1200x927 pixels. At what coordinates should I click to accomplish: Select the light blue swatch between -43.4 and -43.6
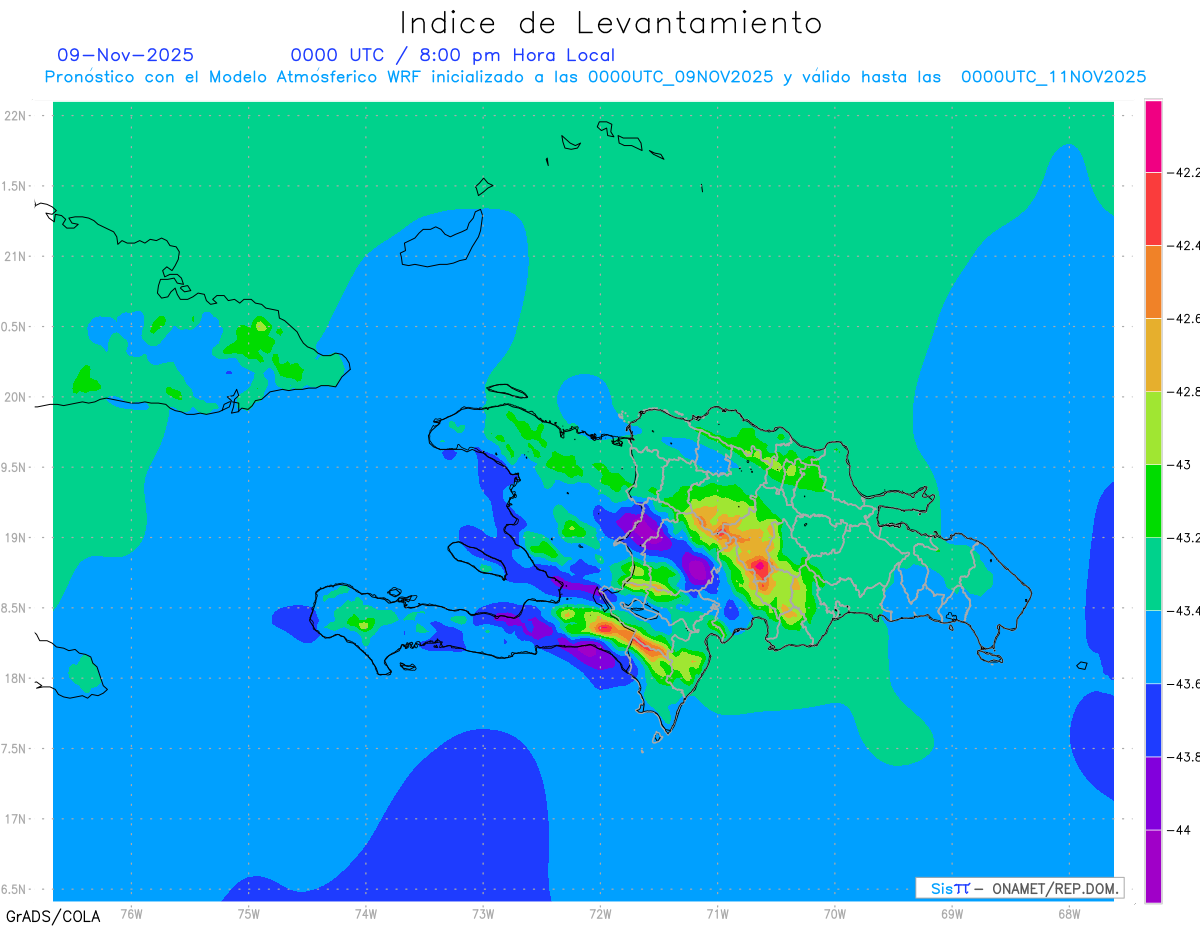(1153, 647)
